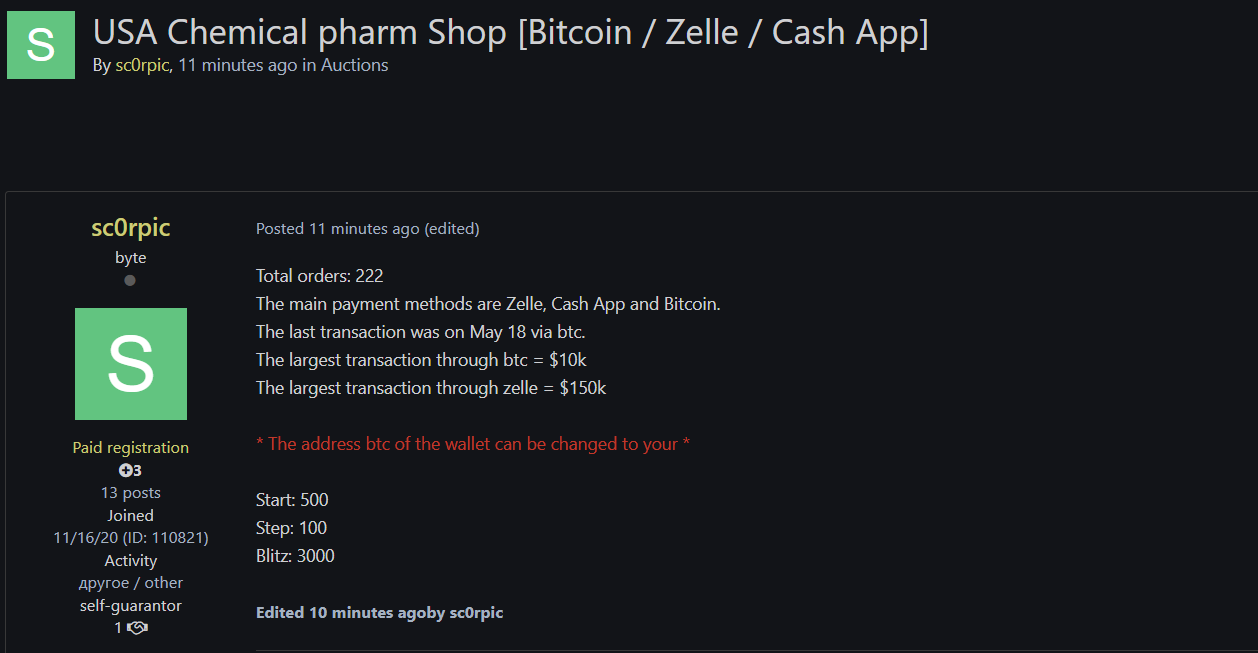
Task: Click the Joined 11/16/20 ID info line
Action: click(x=131, y=527)
